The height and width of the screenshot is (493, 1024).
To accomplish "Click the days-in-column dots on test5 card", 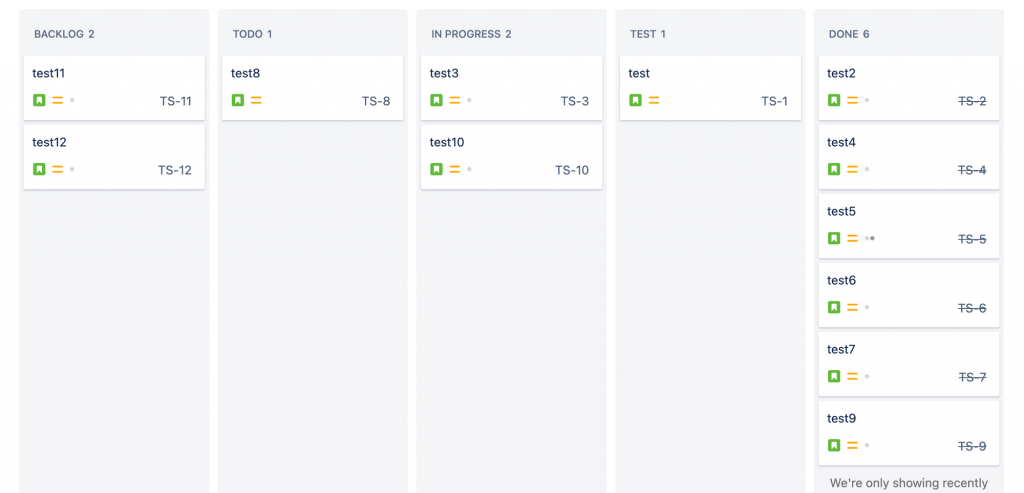I will [x=870, y=238].
